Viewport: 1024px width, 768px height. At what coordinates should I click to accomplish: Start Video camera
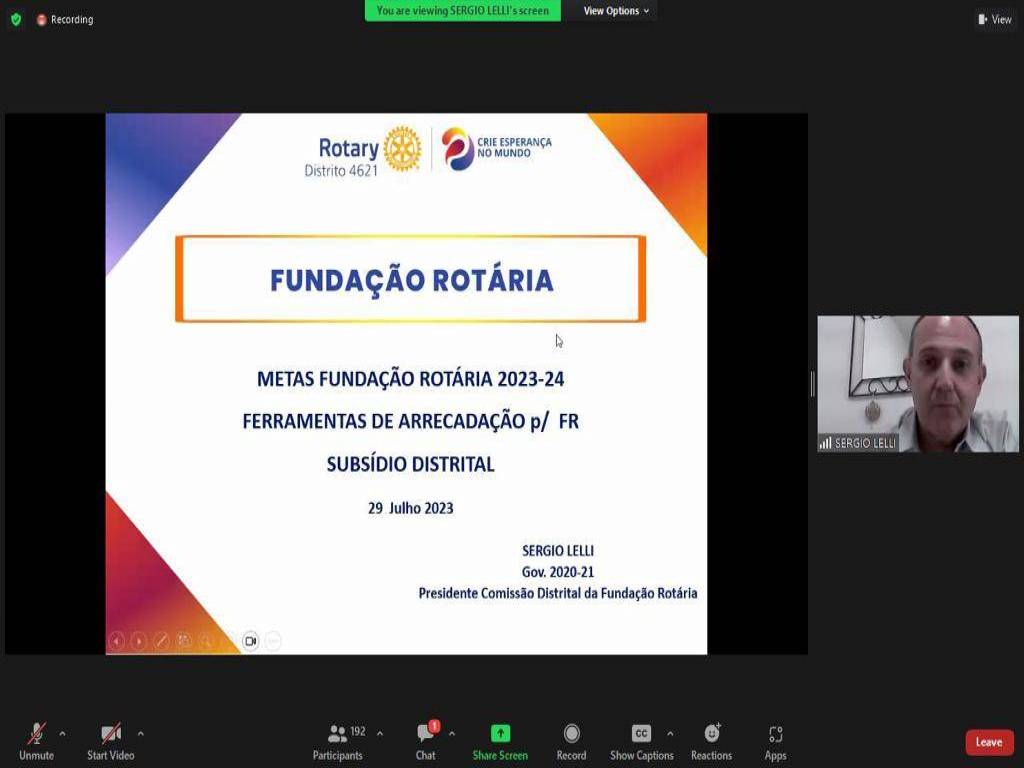coord(110,741)
